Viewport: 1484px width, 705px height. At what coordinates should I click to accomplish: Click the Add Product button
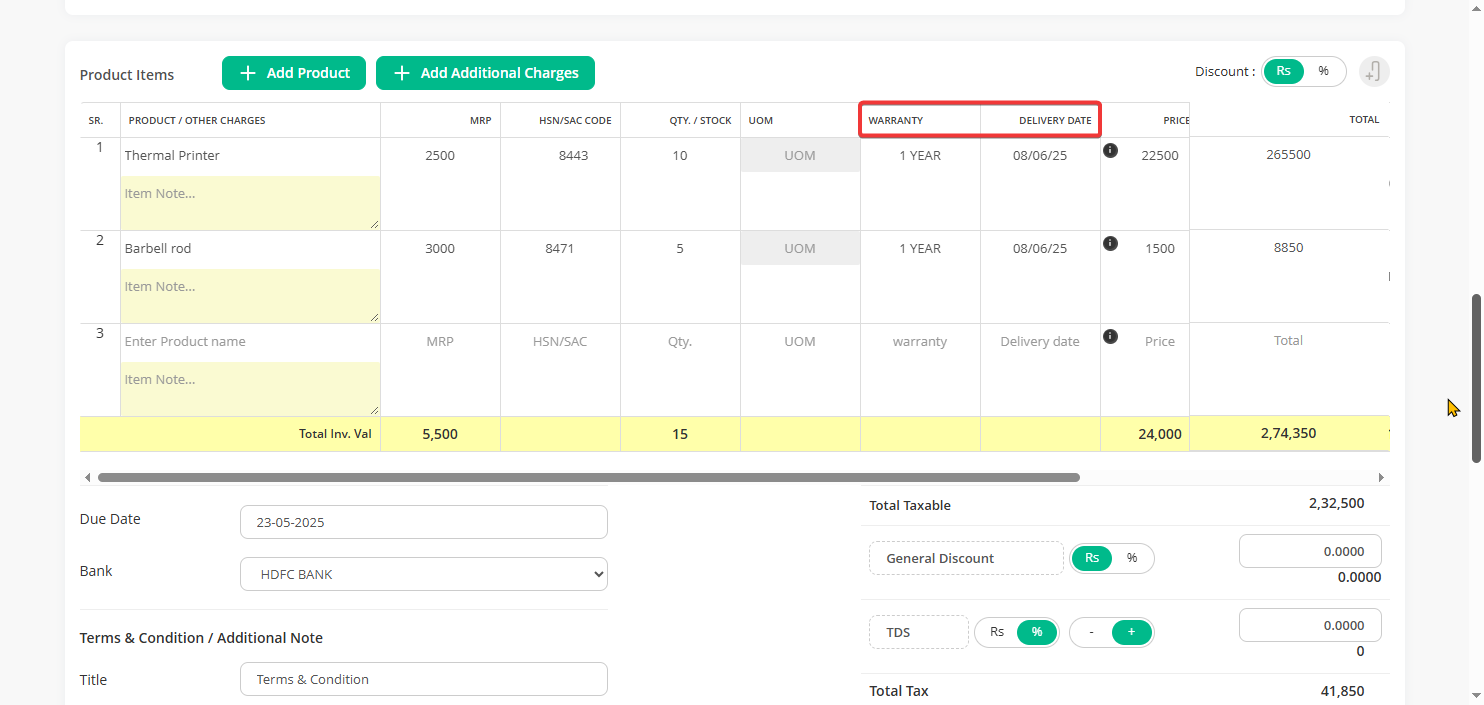click(x=294, y=73)
